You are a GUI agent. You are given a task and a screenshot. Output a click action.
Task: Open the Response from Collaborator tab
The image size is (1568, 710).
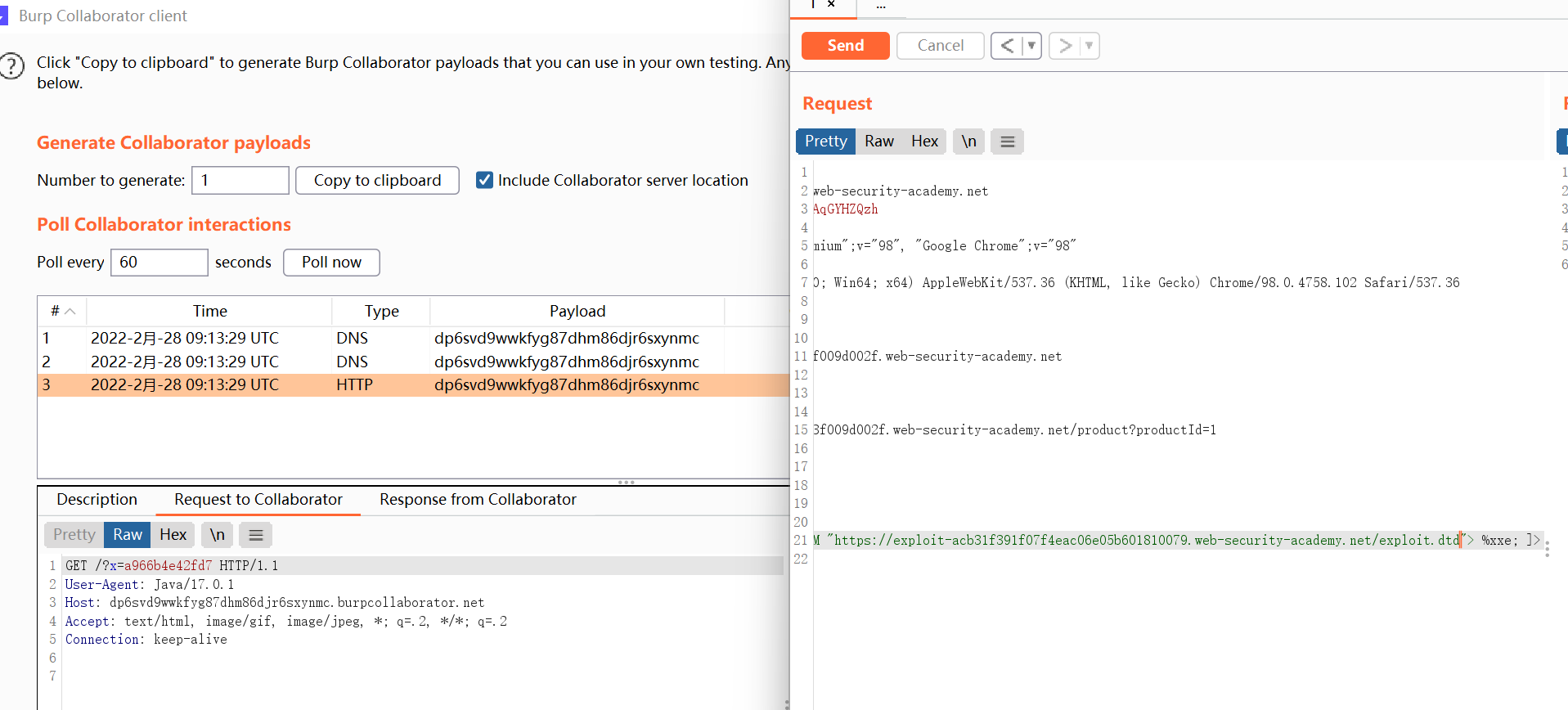click(x=478, y=500)
